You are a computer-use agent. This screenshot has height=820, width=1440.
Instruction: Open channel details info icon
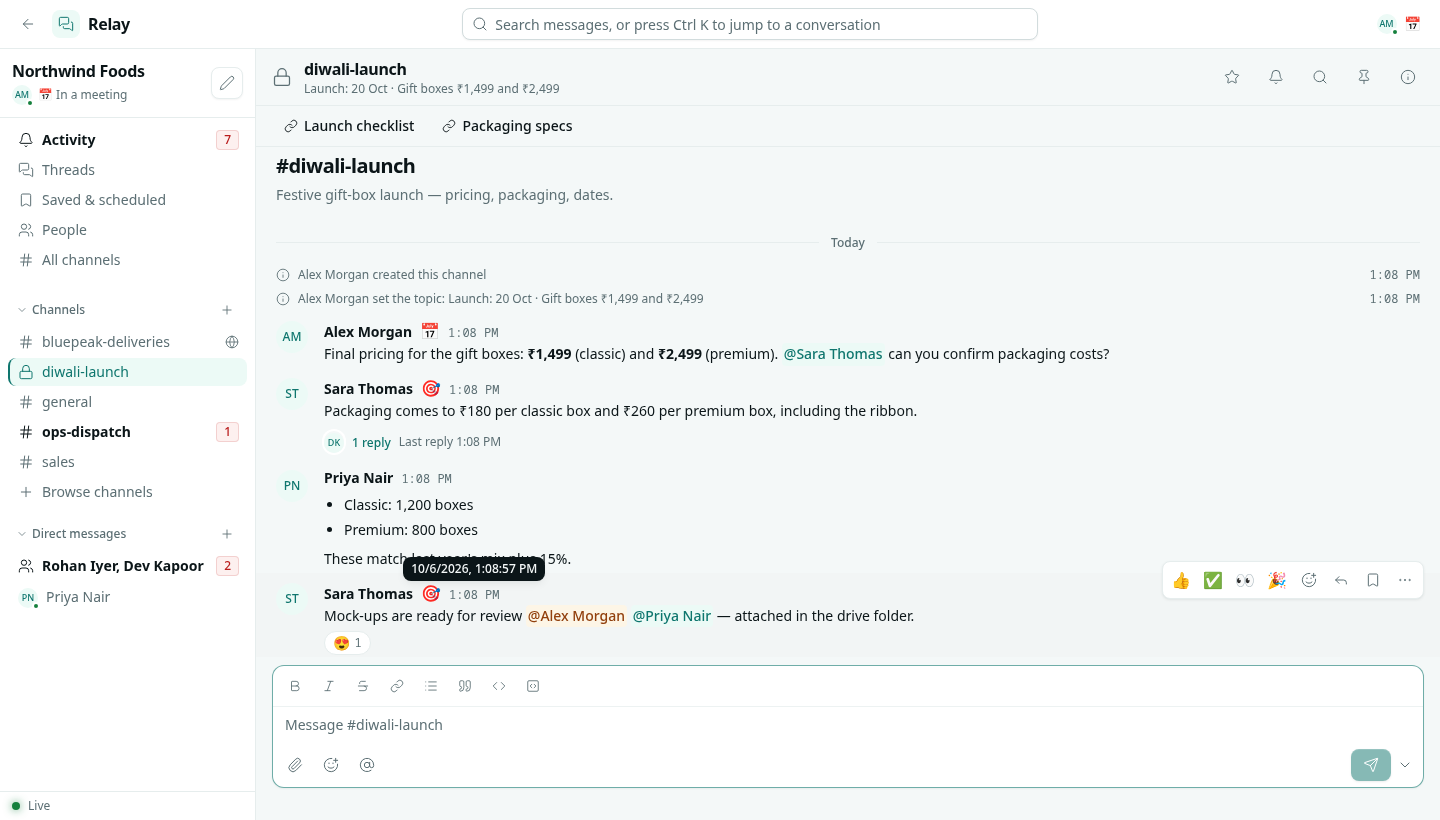[1408, 77]
